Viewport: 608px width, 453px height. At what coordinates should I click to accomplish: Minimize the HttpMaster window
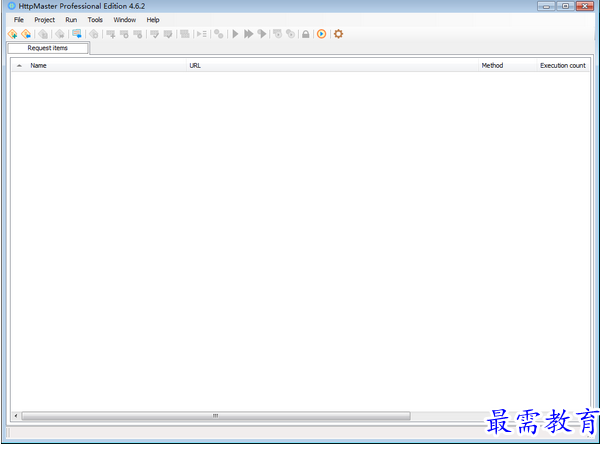pos(546,6)
